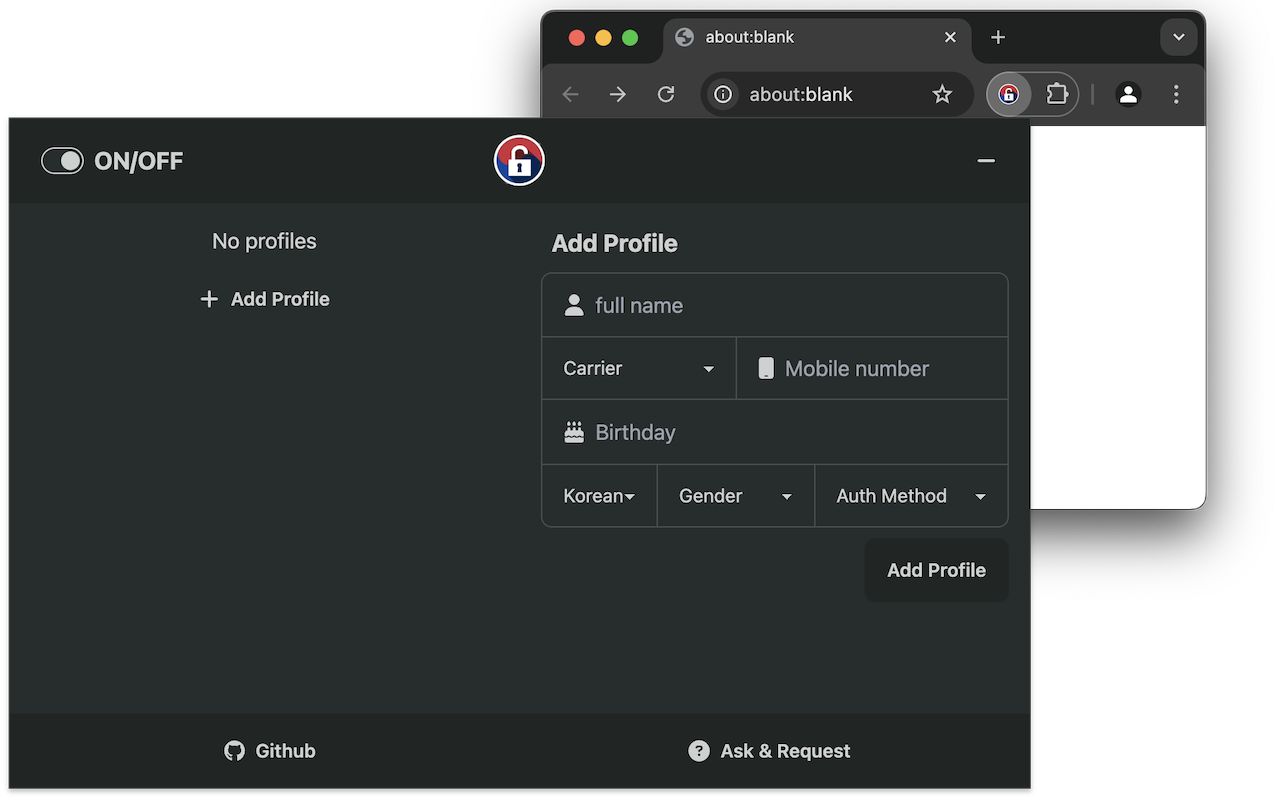Viewport: 1280px width, 800px height.
Task: Click the No profiles text
Action: point(264,241)
